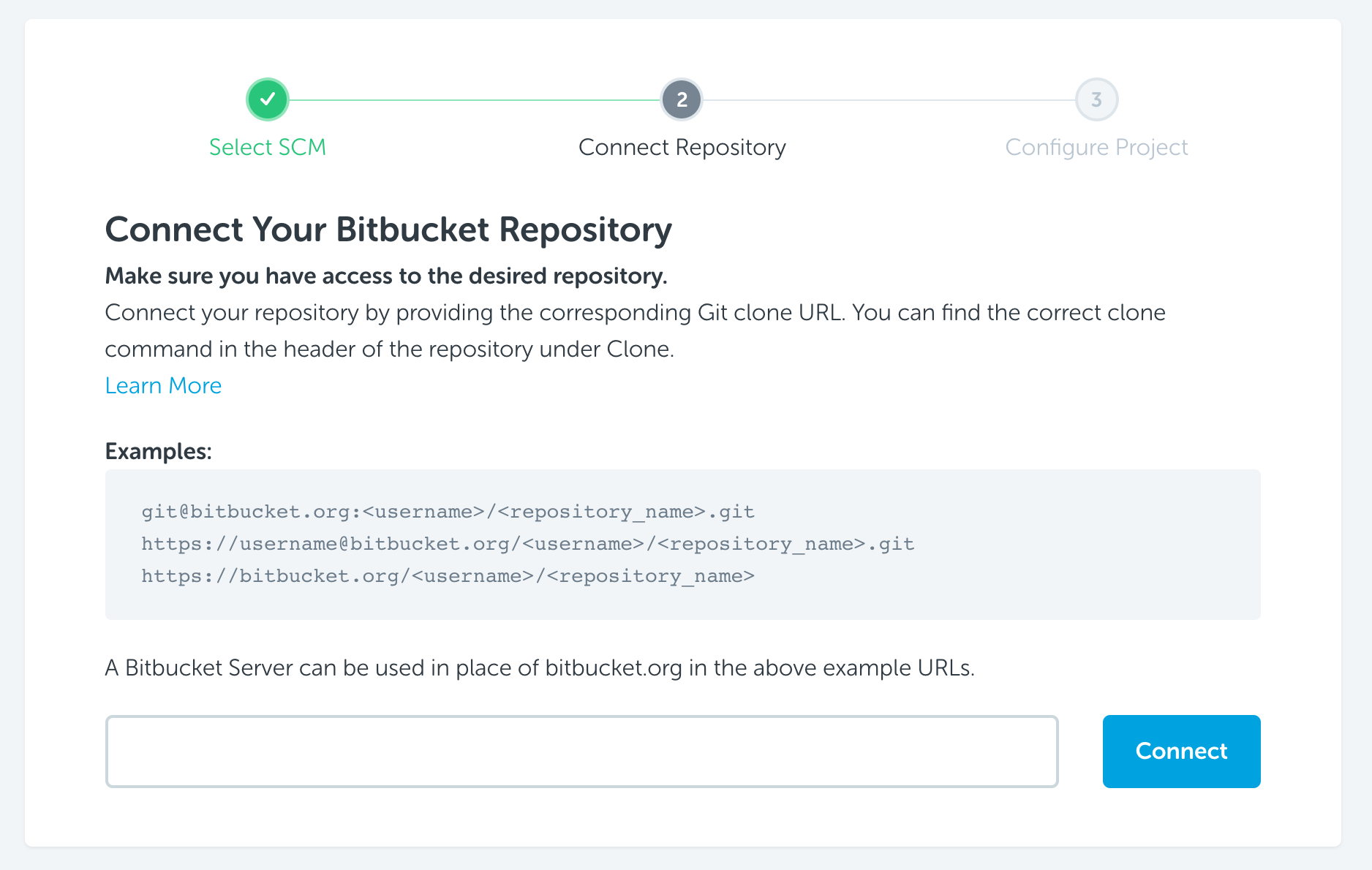1372x870 pixels.
Task: Click the Bitbucket Server note text
Action: pyautogui.click(x=540, y=667)
